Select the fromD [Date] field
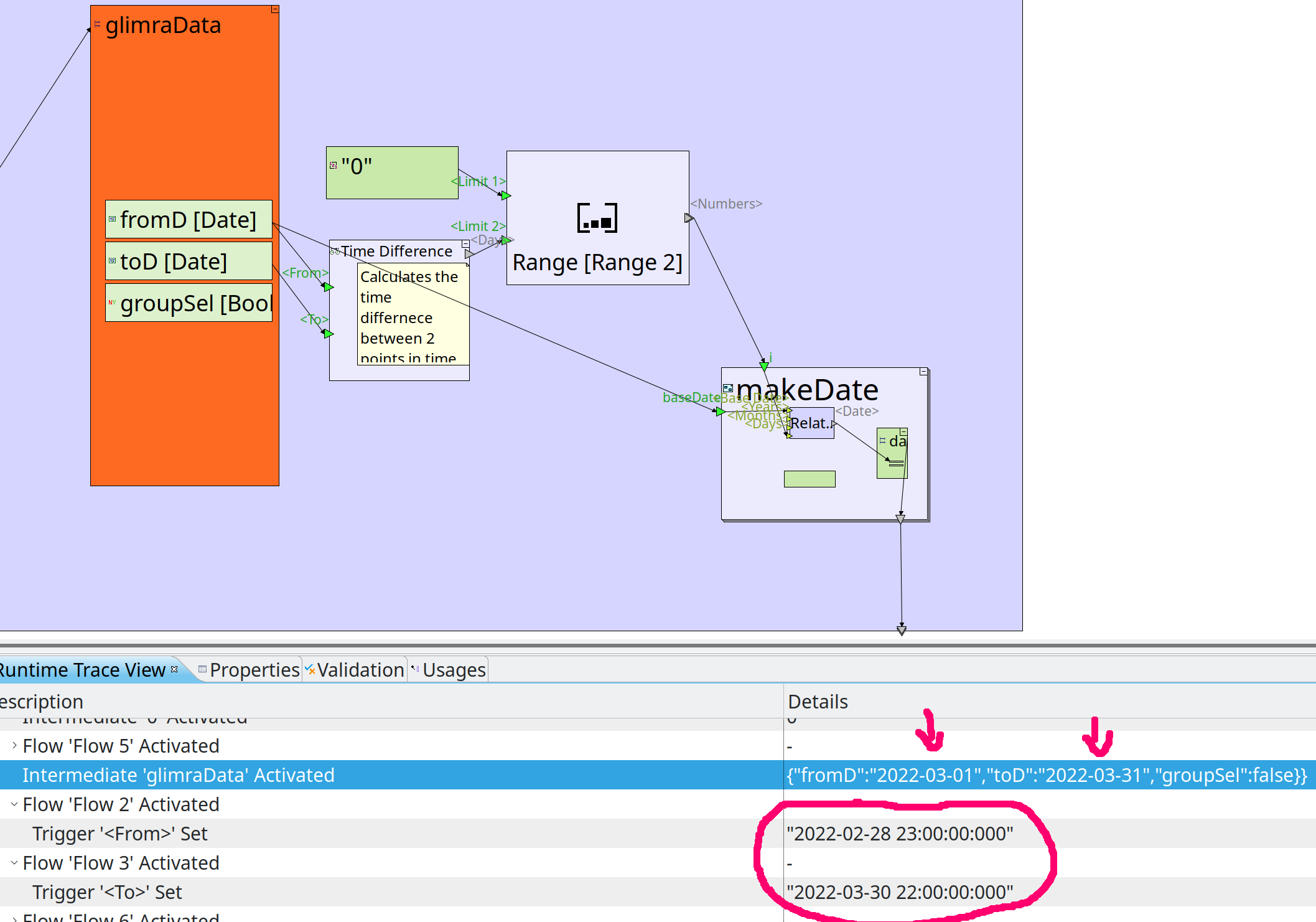 (189, 219)
